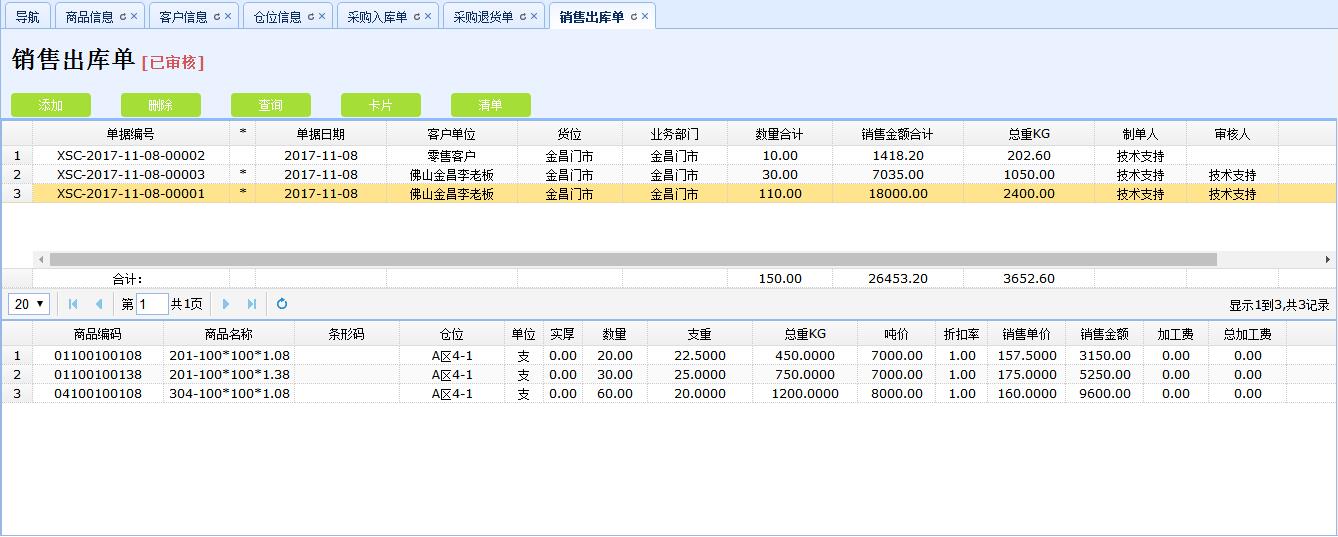Go to the first page of records
Viewport: 1338px width, 537px height.
[x=73, y=304]
